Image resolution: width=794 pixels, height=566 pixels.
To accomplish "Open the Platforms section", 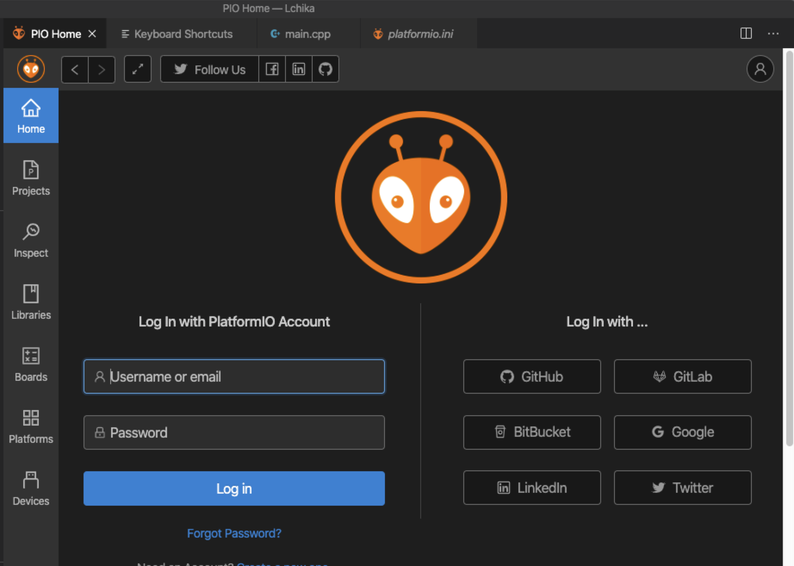I will 31,425.
